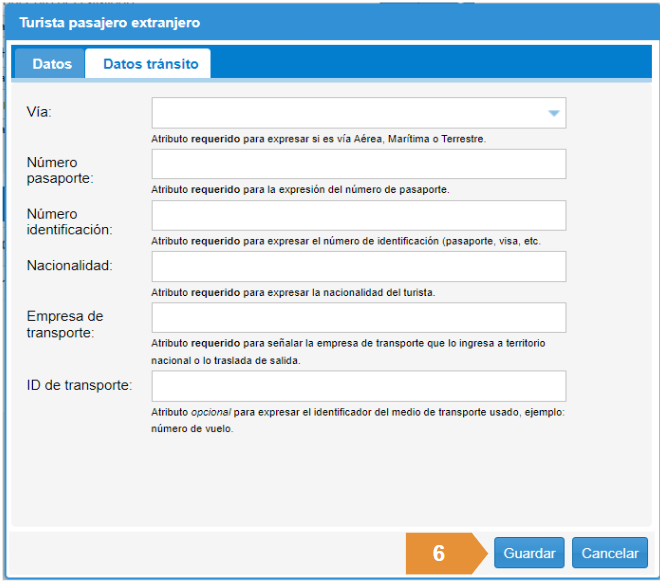The width and height of the screenshot is (660, 581).
Task: Click the Empresa de transporte field
Action: click(x=359, y=317)
